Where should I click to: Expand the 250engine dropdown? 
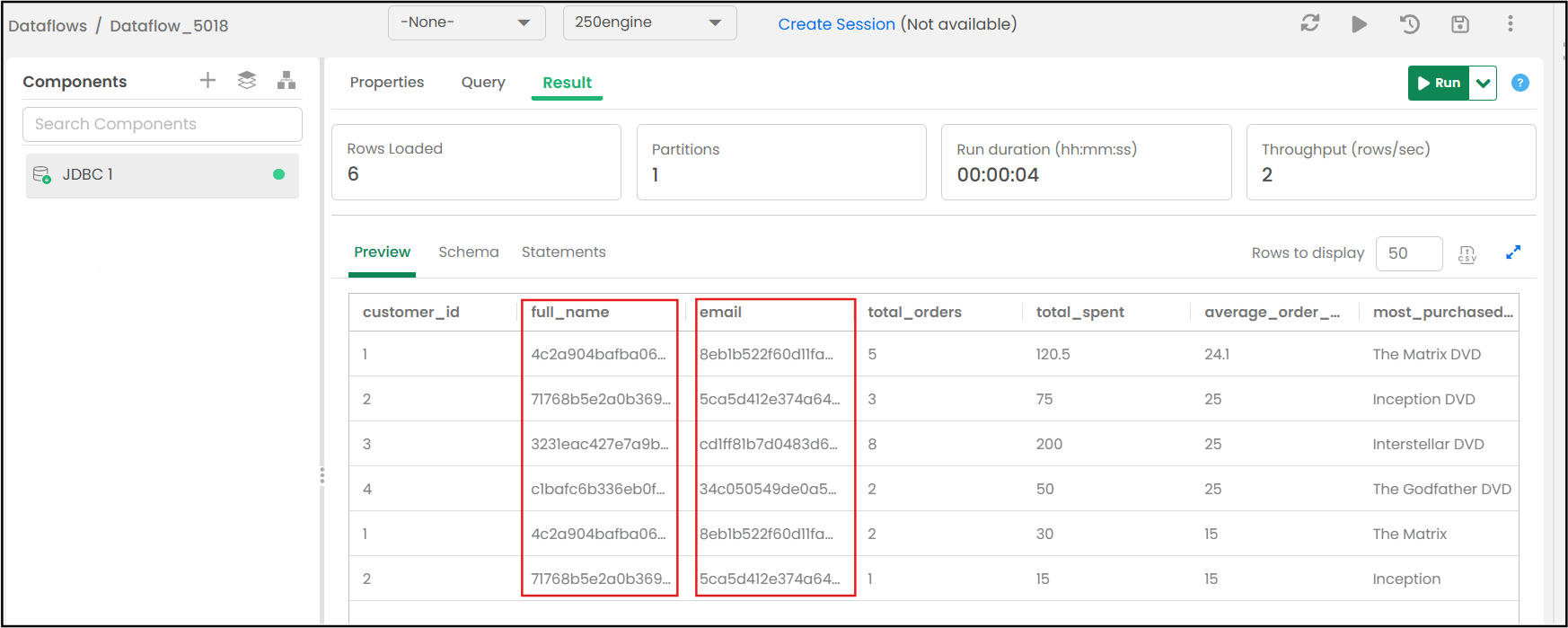[649, 23]
